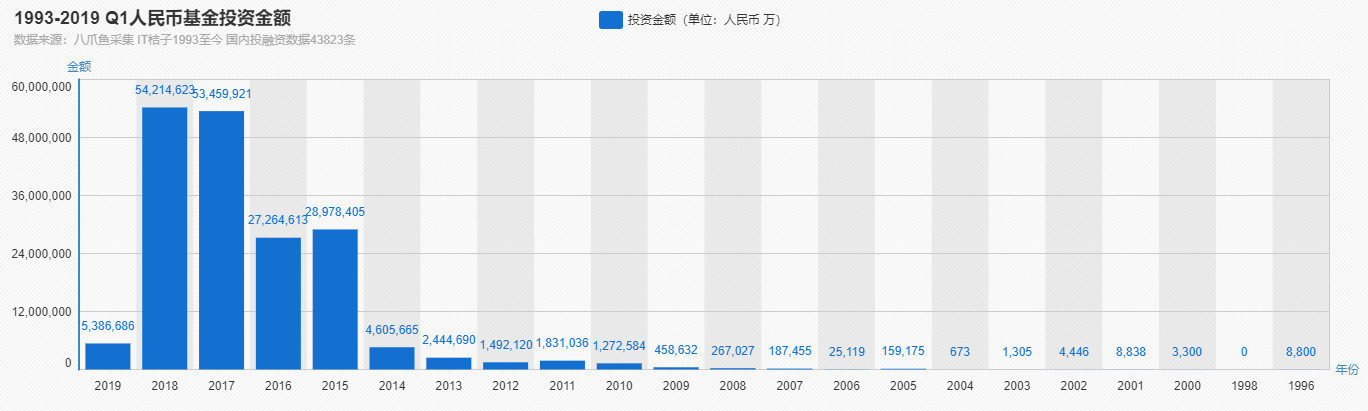Click the value label 1,492,120
Image resolution: width=1368 pixels, height=411 pixels.
[506, 345]
